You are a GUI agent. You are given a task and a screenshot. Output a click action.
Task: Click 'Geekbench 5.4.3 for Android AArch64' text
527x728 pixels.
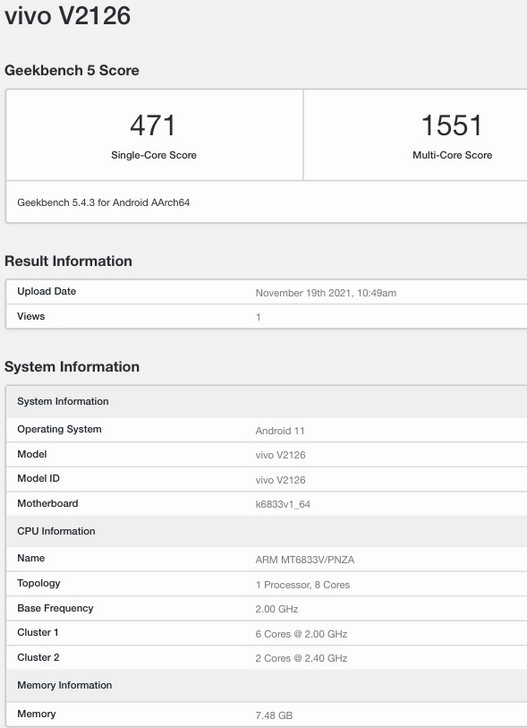tap(104, 202)
